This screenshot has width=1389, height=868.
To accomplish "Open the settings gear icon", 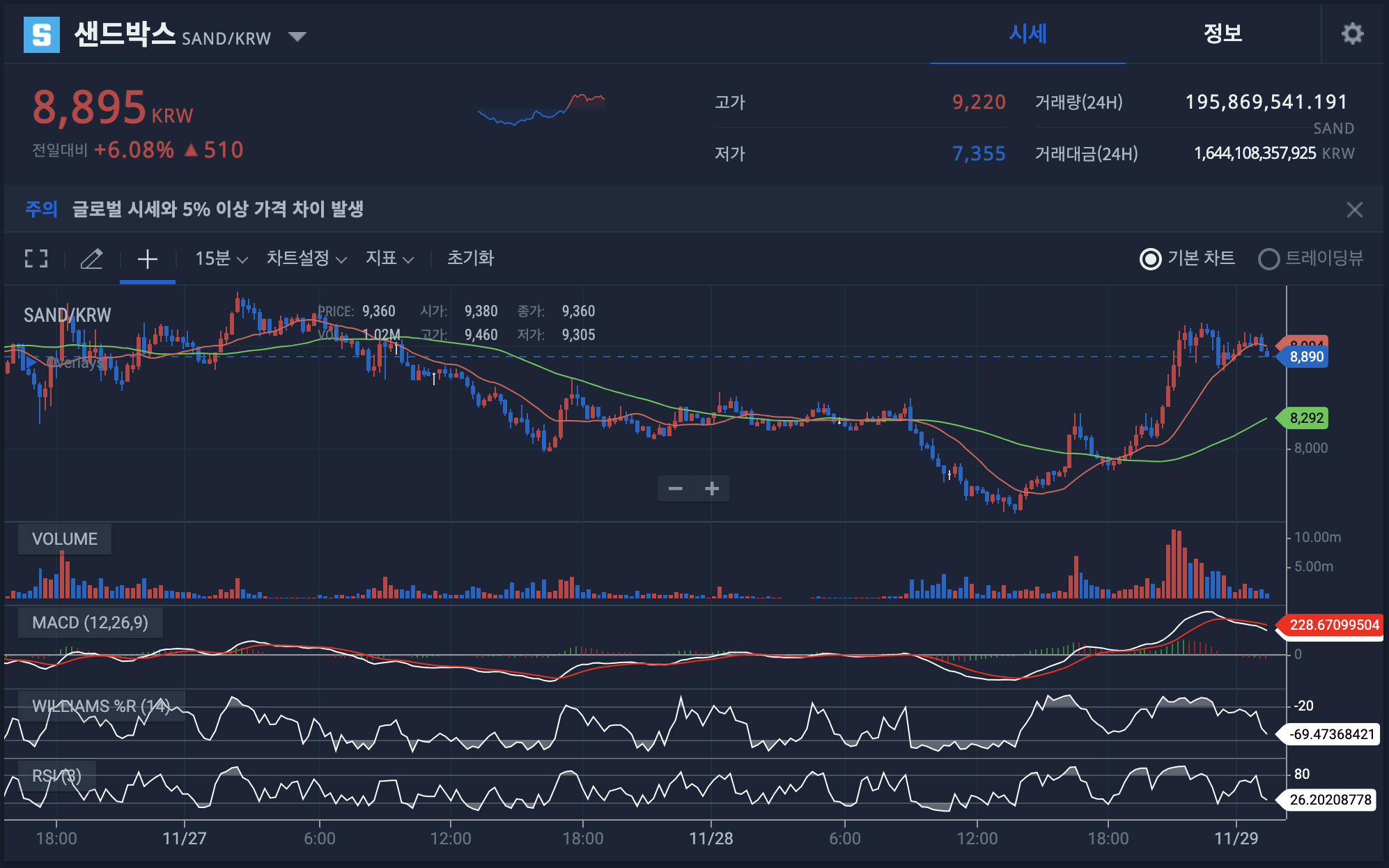I will [x=1352, y=33].
